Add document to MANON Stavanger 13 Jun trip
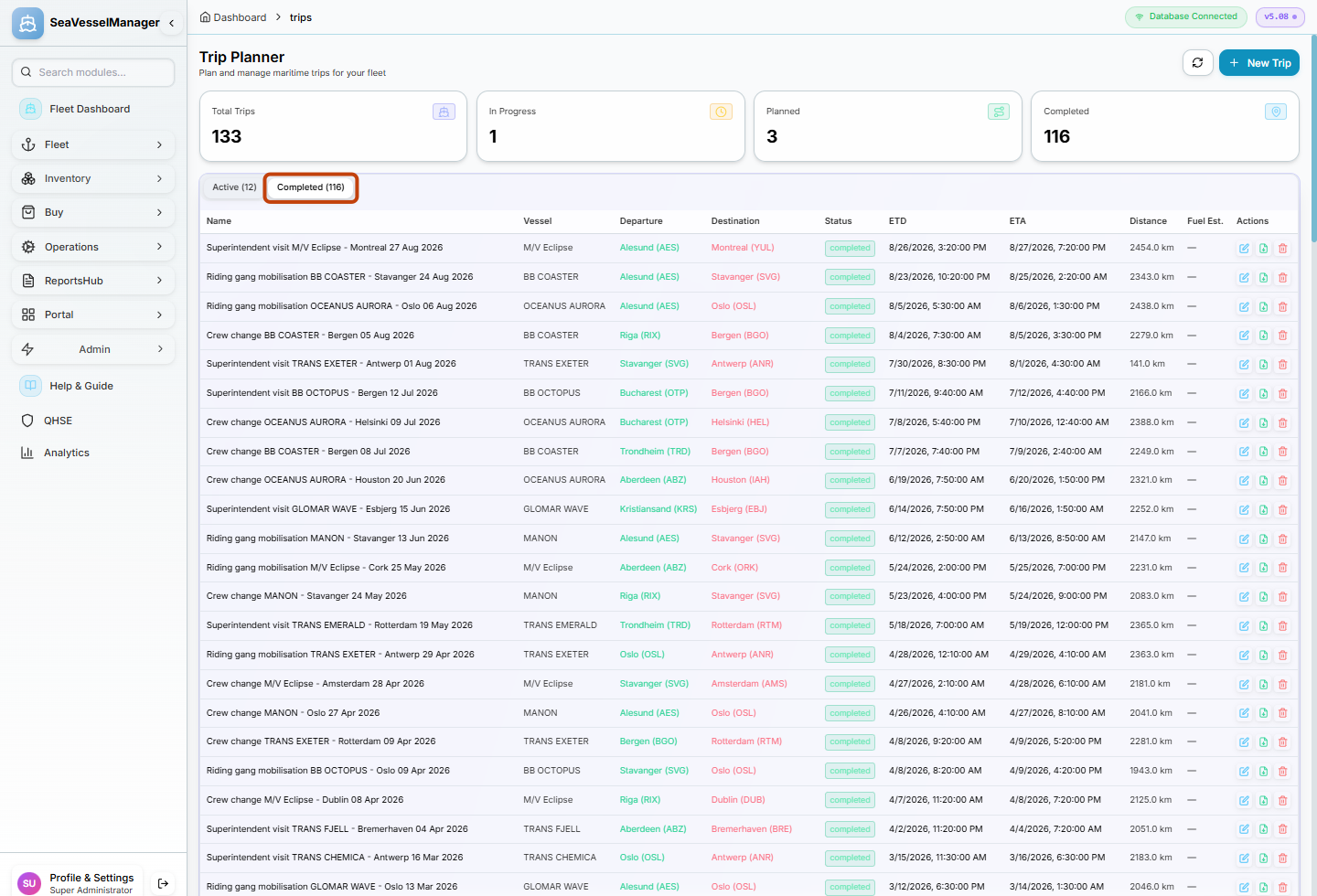Screen dimensions: 1317x896 coord(1263,539)
